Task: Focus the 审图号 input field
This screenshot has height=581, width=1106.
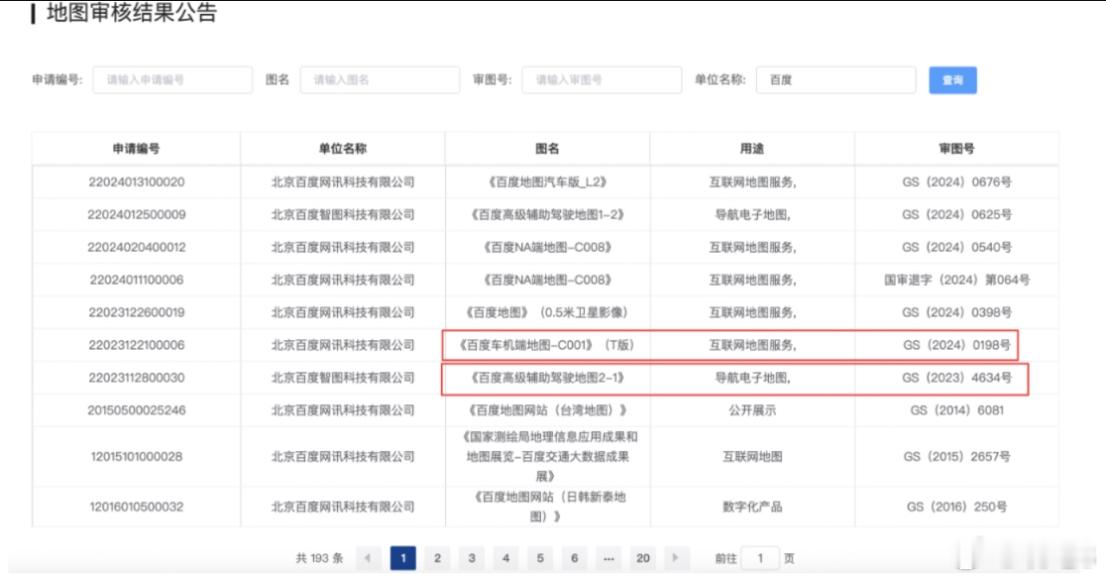Action: [602, 80]
